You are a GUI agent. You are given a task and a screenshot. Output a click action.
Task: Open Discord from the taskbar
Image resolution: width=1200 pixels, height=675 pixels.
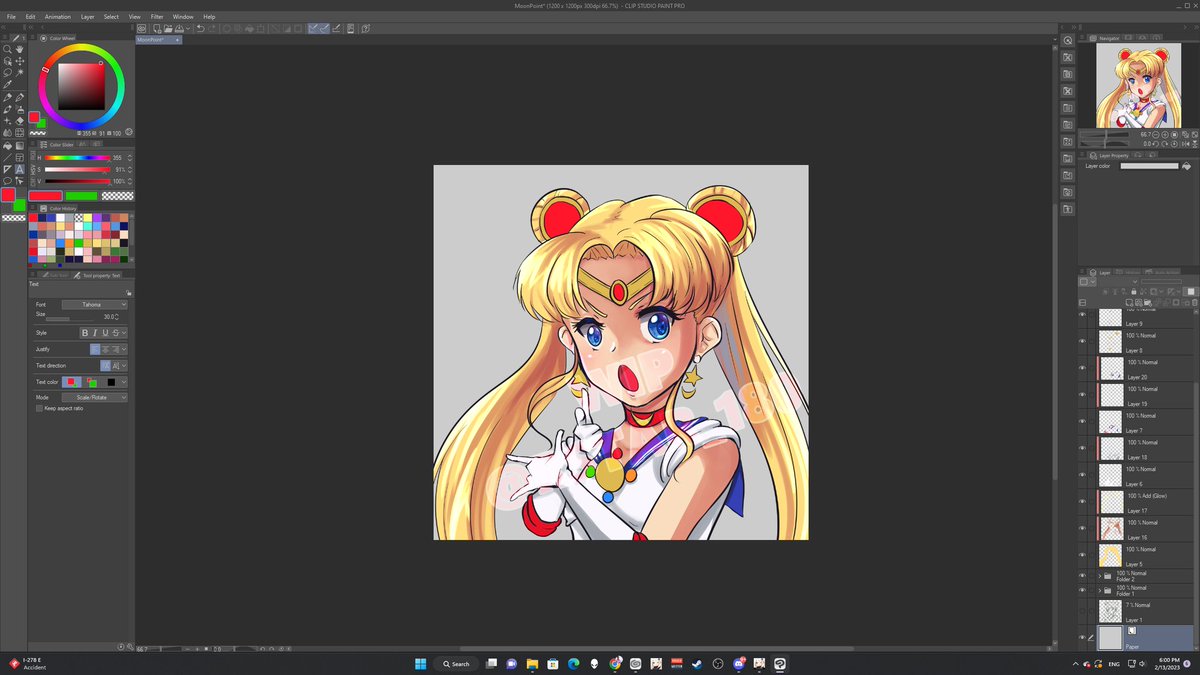pyautogui.click(x=740, y=663)
